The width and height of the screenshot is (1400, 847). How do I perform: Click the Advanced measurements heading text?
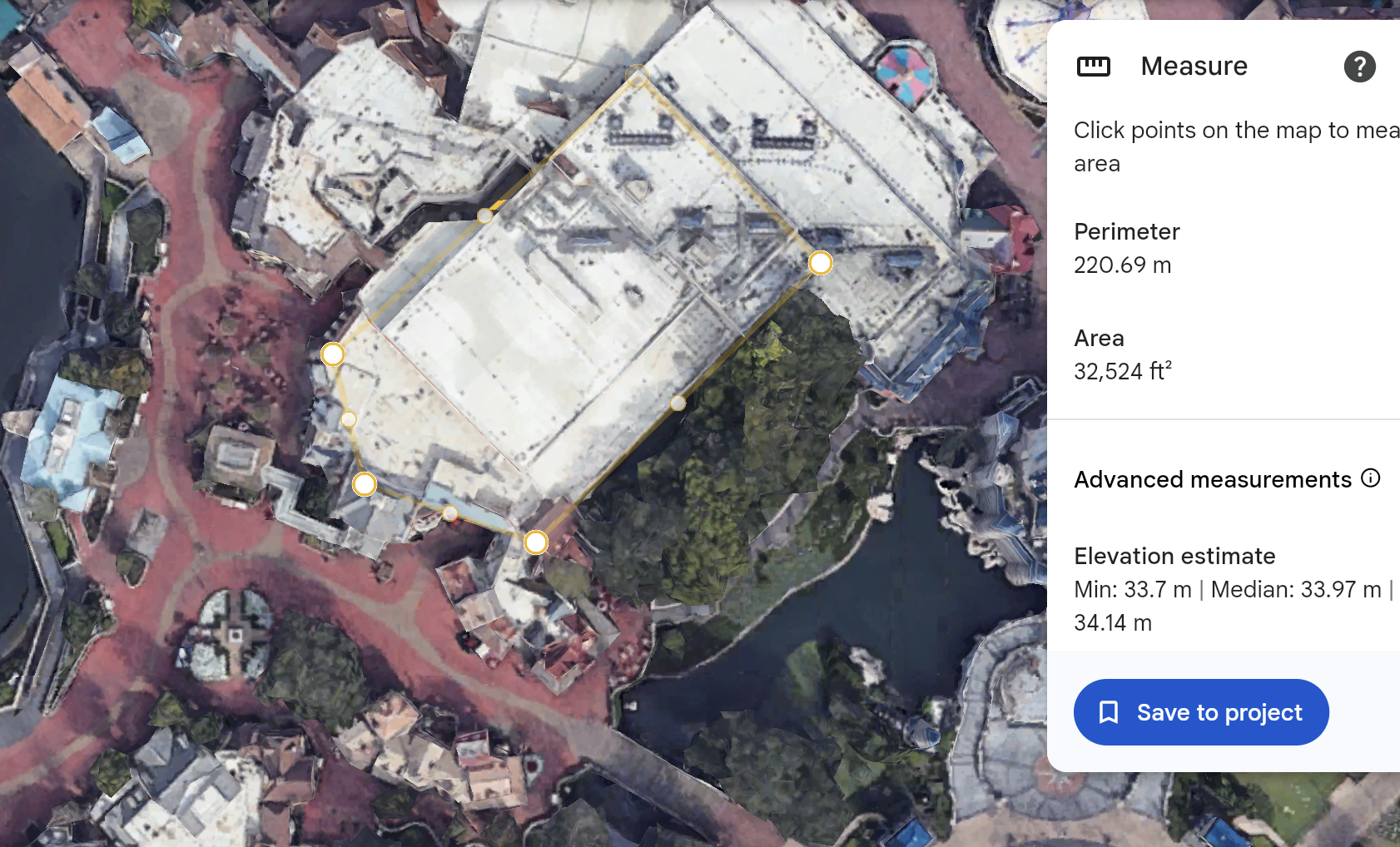pyautogui.click(x=1212, y=480)
